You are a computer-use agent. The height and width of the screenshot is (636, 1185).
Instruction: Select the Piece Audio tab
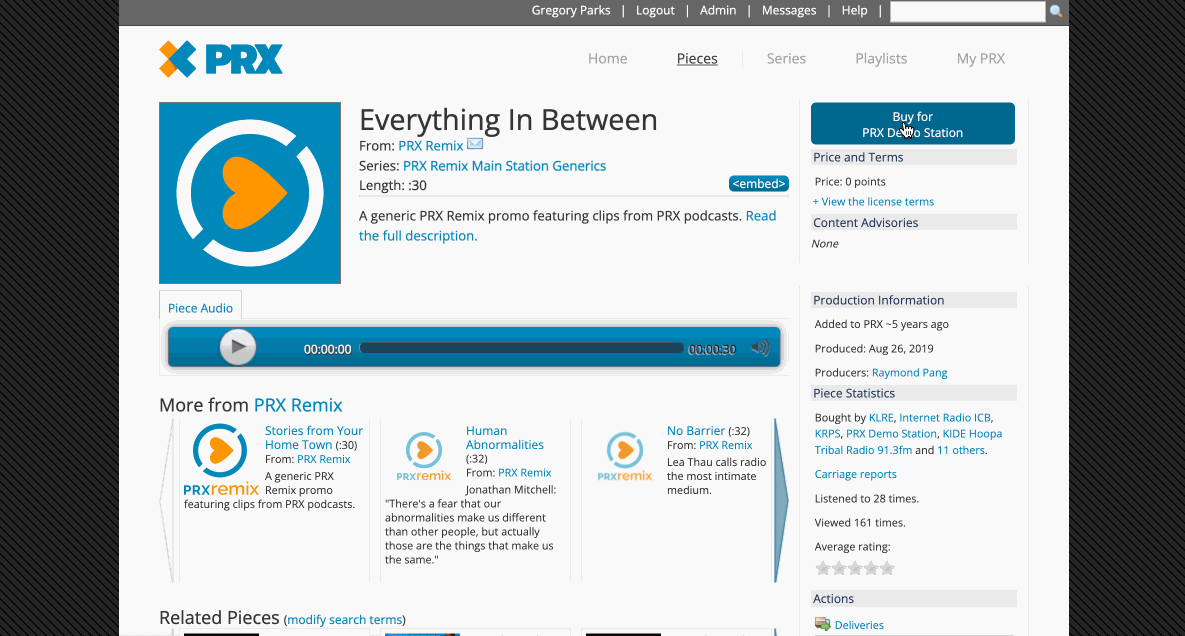[200, 308]
